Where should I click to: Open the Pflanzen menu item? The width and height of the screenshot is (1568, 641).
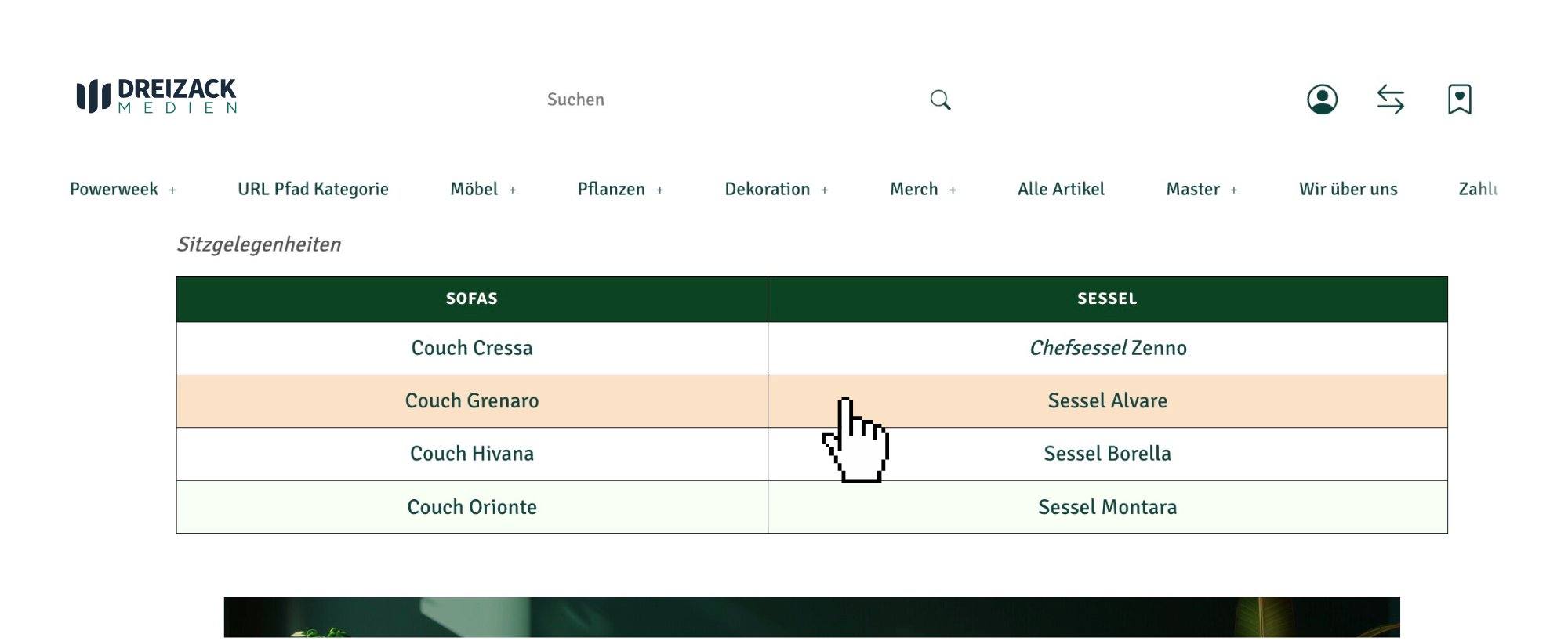click(611, 189)
